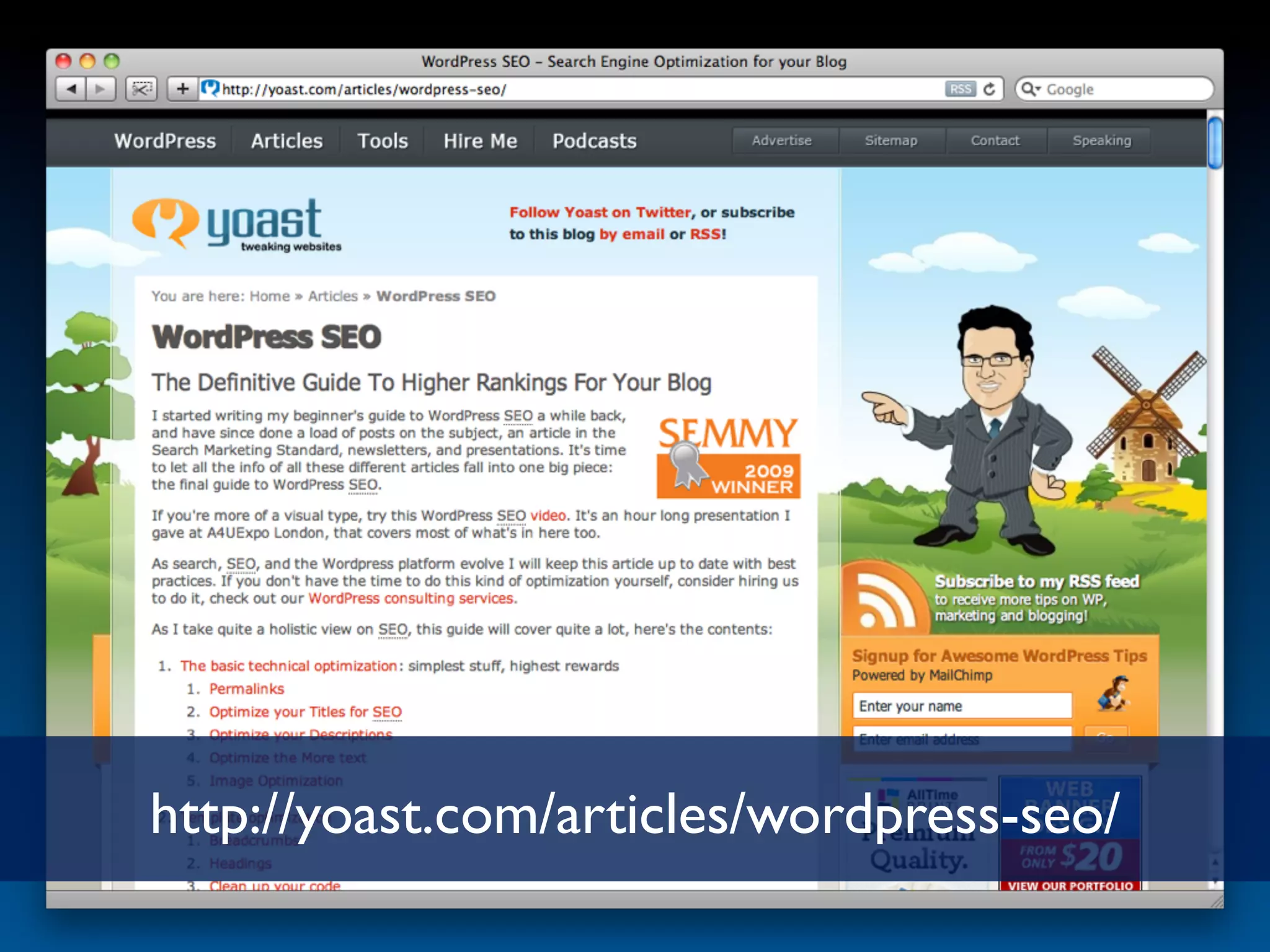The height and width of the screenshot is (952, 1270).
Task: Open the Articles nav menu item
Action: point(286,141)
